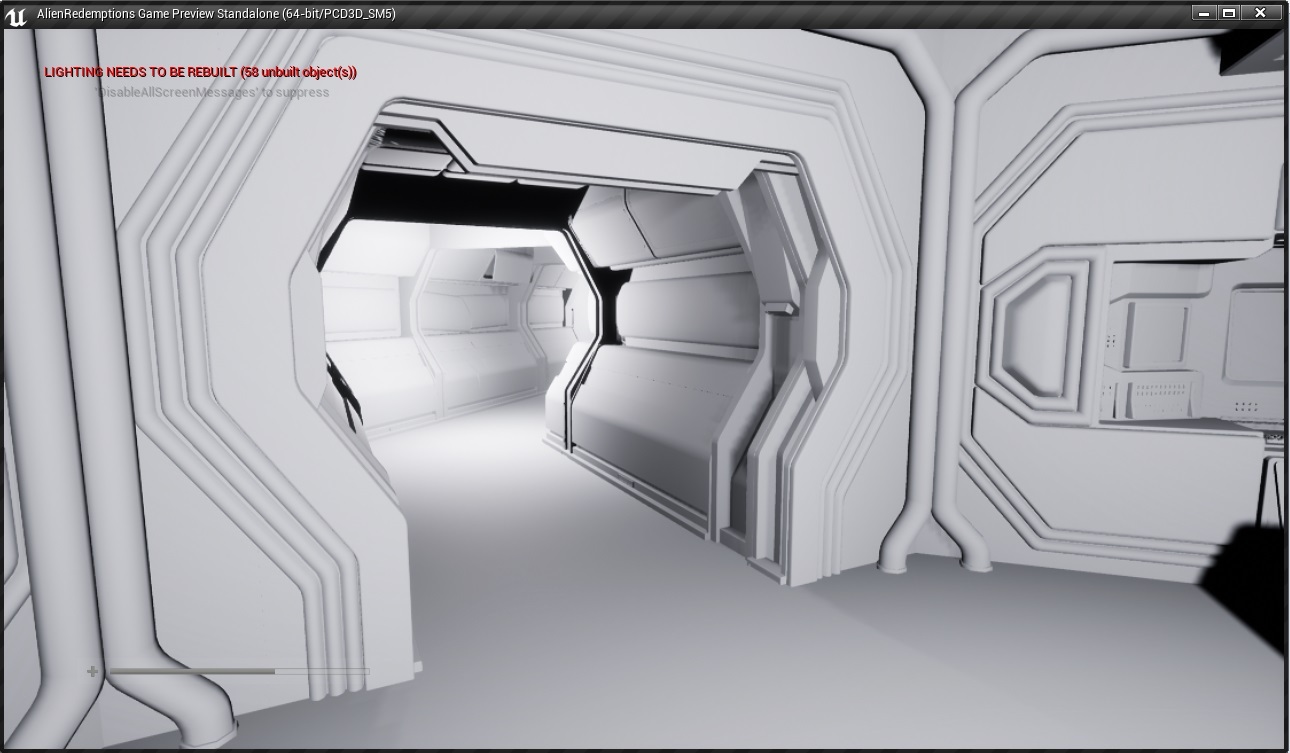Click the red lighting needs rebuilt warning
Viewport: 1290px width, 753px height.
(200, 72)
